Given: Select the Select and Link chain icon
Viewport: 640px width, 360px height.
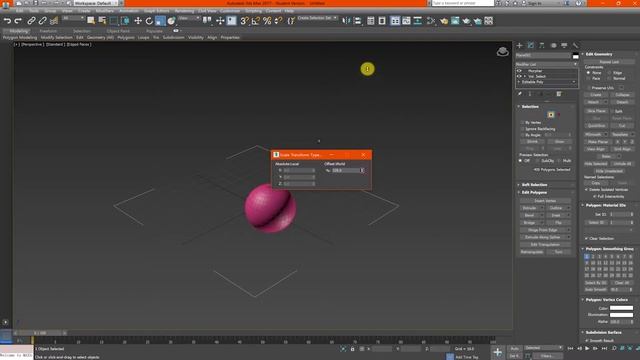Looking at the screenshot, I should (31, 20).
